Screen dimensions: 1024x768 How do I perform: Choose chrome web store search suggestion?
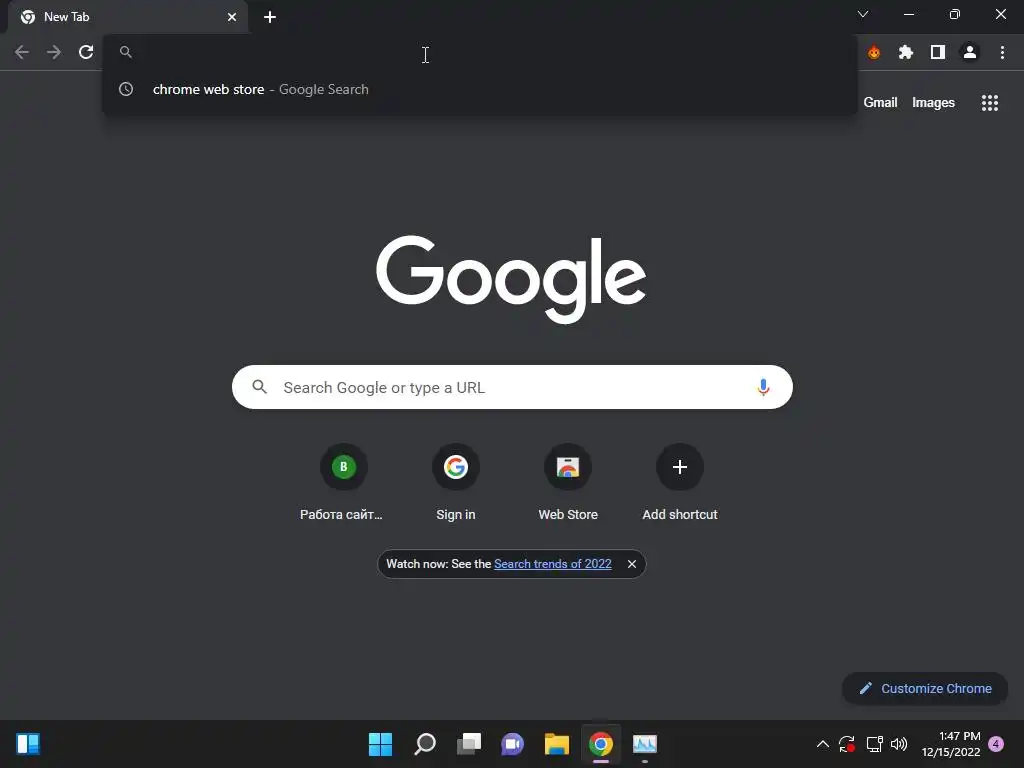(480, 89)
